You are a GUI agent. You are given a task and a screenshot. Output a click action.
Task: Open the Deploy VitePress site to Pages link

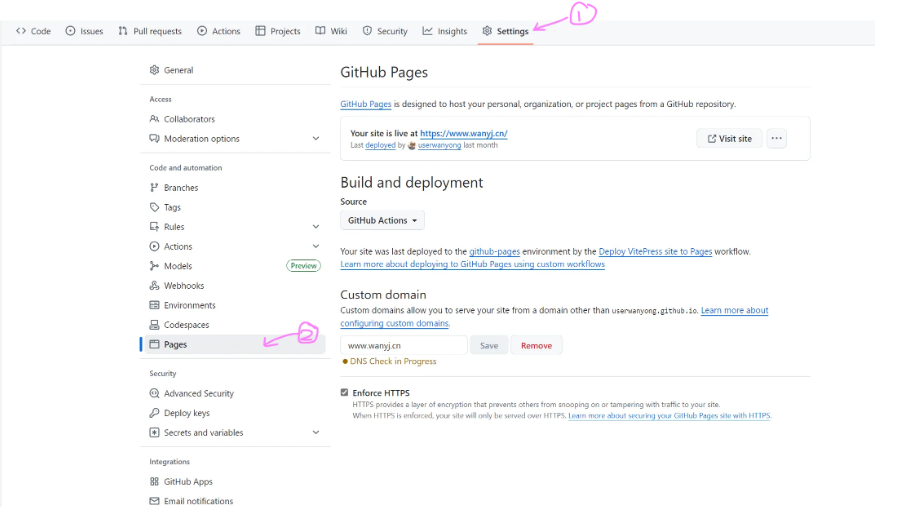(655, 252)
